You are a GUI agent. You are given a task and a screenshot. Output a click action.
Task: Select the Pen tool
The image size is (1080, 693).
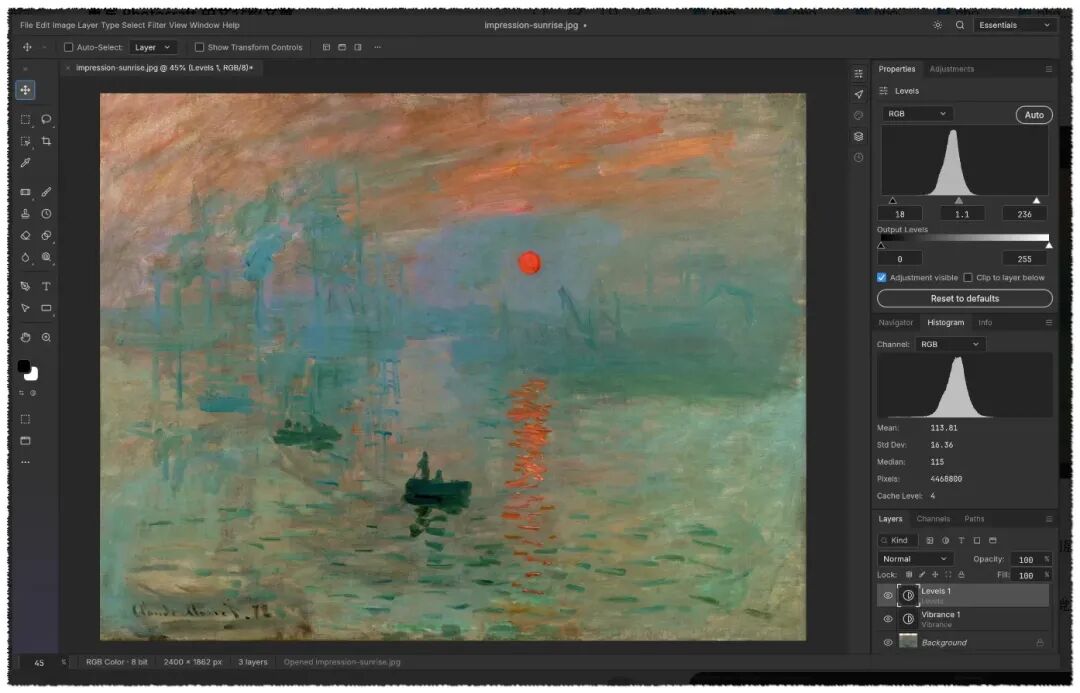tap(25, 287)
